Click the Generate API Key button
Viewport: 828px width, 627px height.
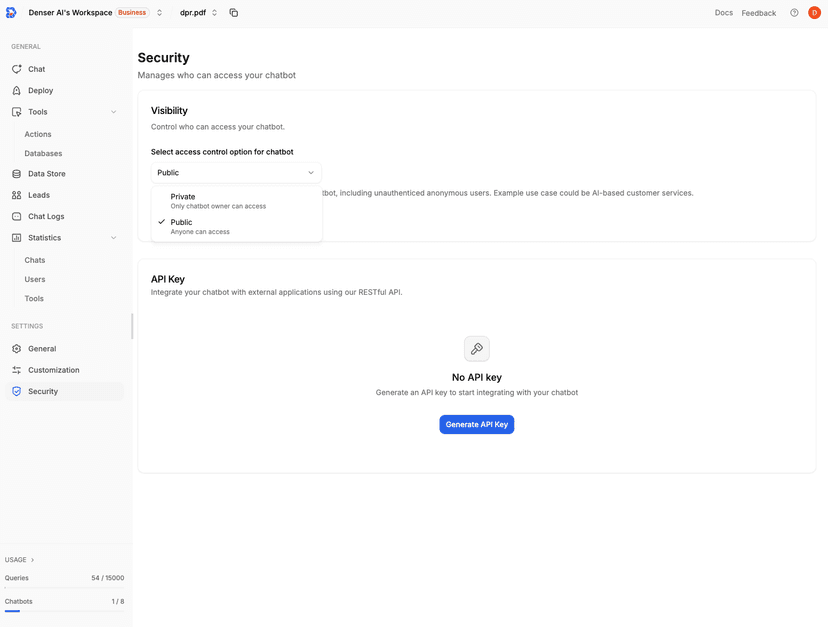(477, 423)
